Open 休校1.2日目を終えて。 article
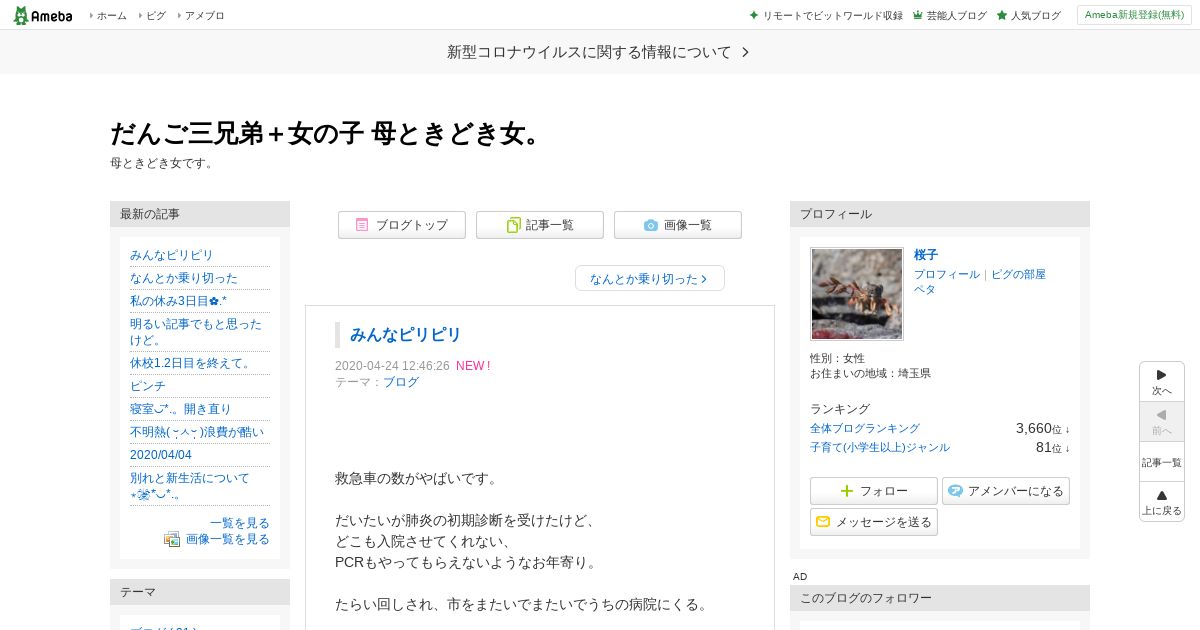The image size is (1200, 630). click(x=190, y=363)
